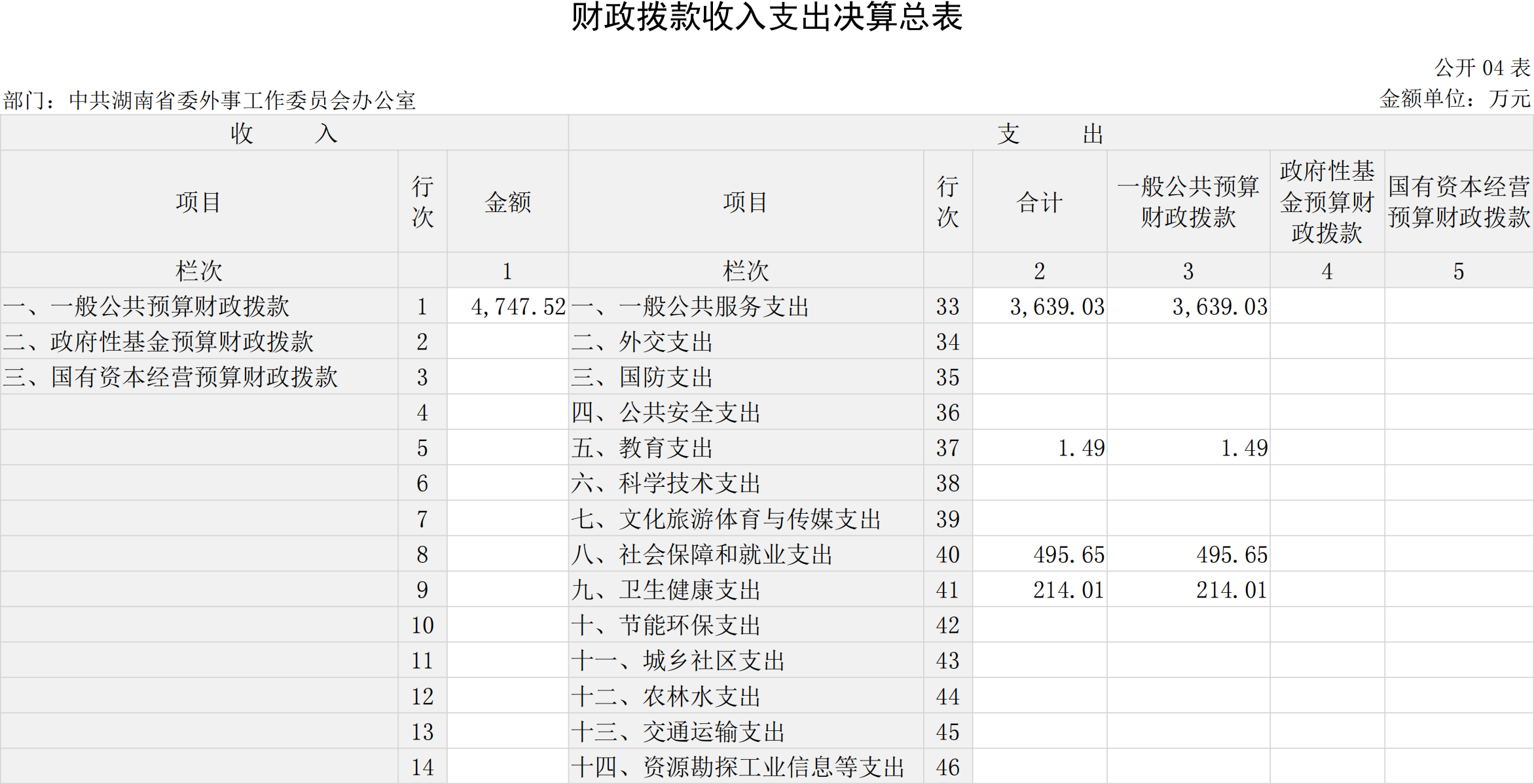Select the cell 二、政府性基金预算财政拨款
This screenshot has width=1534, height=784.
199,341
